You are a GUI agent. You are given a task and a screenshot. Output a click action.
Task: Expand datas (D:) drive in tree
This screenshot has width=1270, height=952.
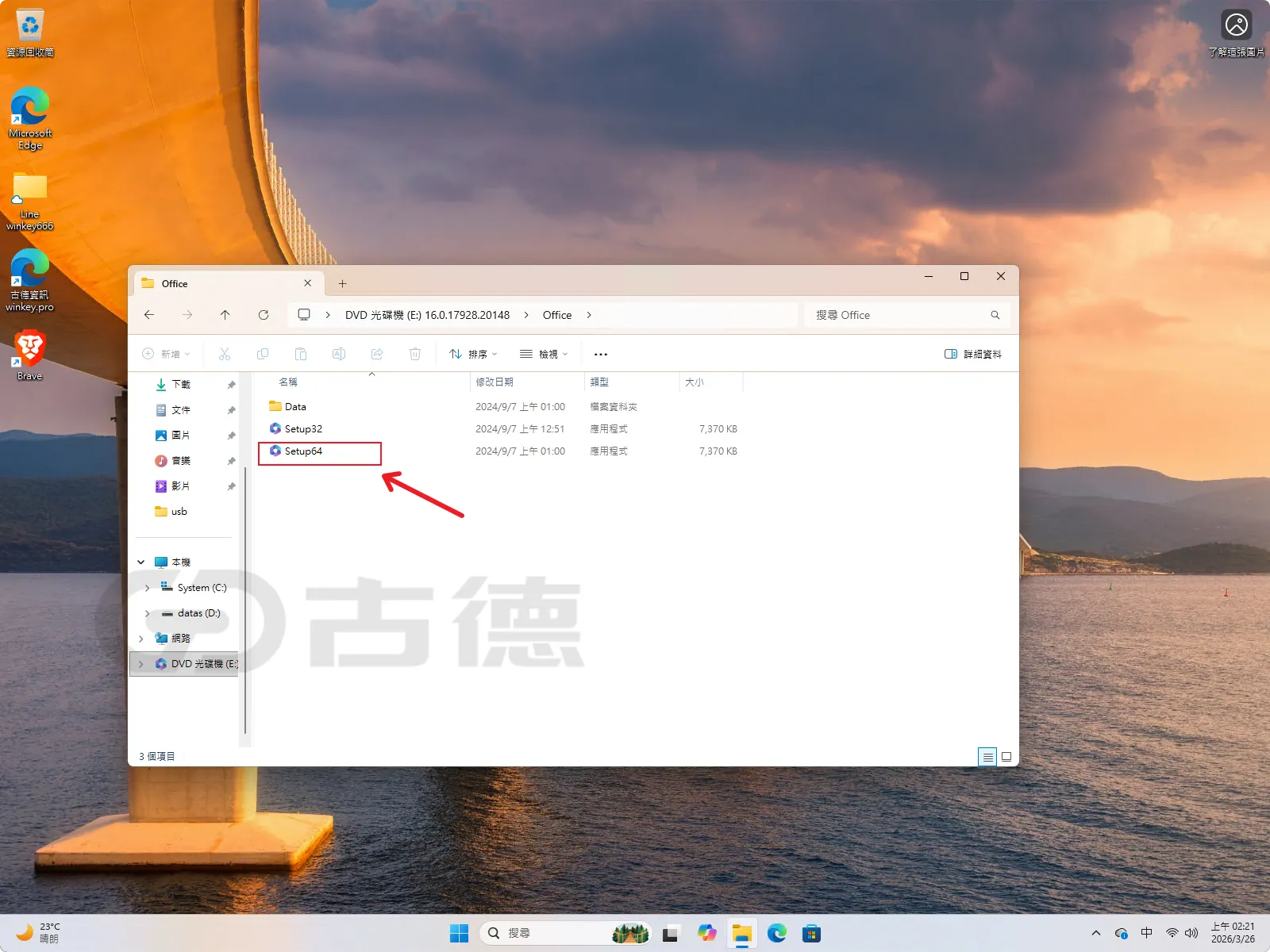click(x=148, y=613)
